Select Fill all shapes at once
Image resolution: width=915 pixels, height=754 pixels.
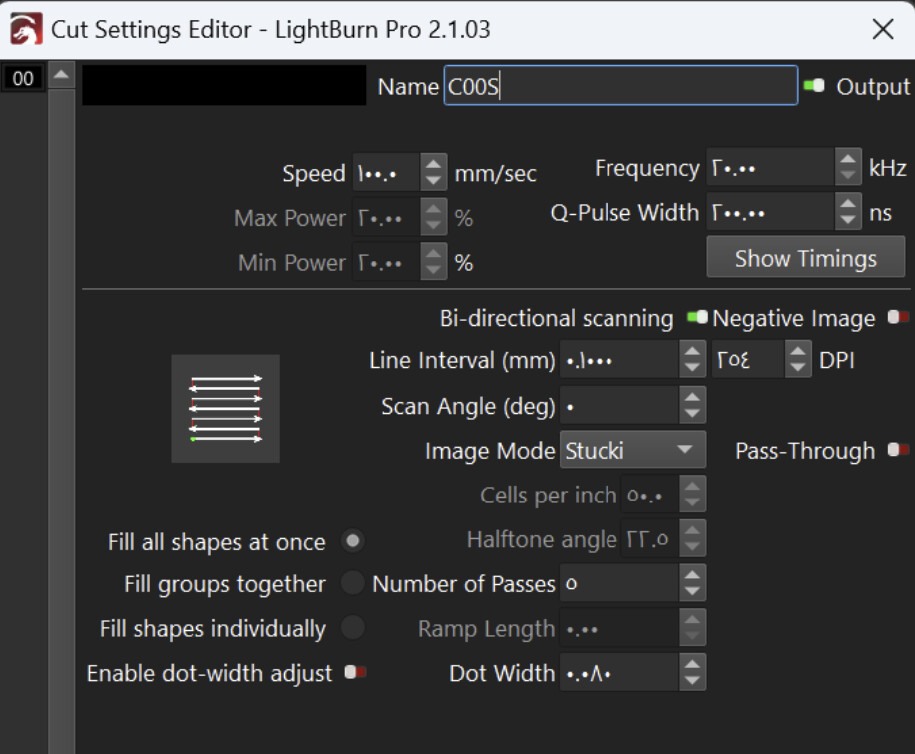[352, 540]
